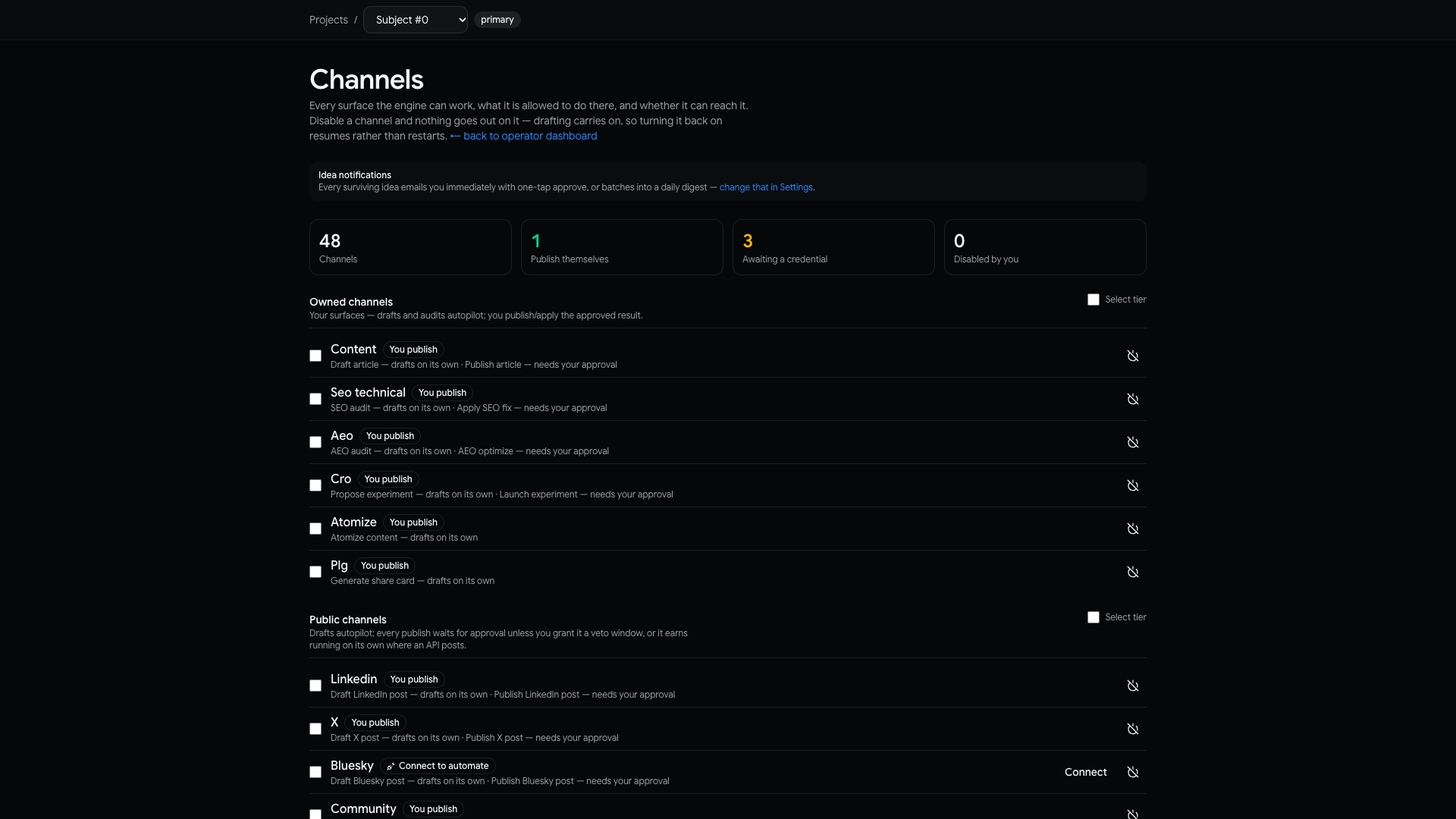Screen dimensions: 1456x819
Task: Click the Idea notifications title
Action: coord(355,175)
